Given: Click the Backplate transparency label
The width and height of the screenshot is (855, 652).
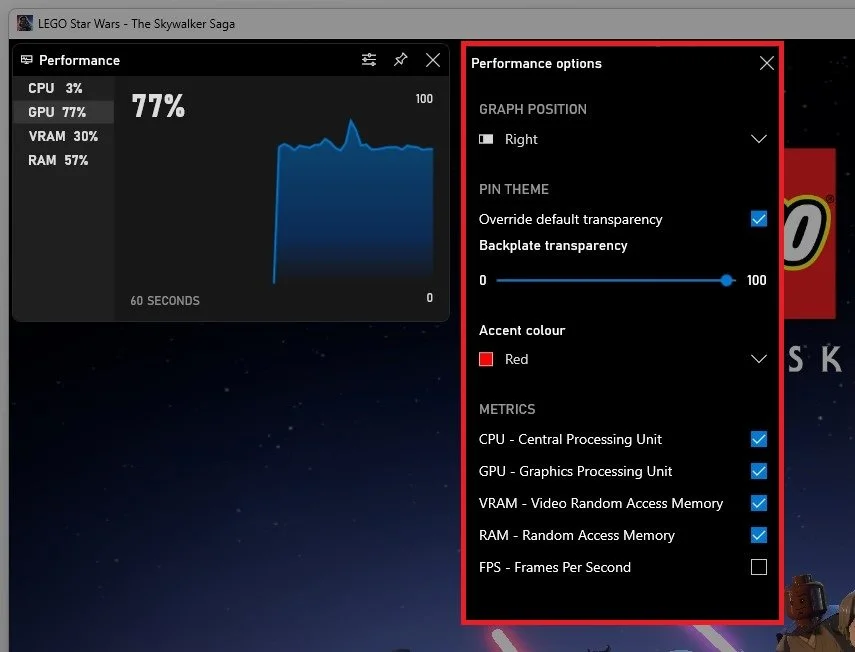Looking at the screenshot, I should click(x=553, y=245).
